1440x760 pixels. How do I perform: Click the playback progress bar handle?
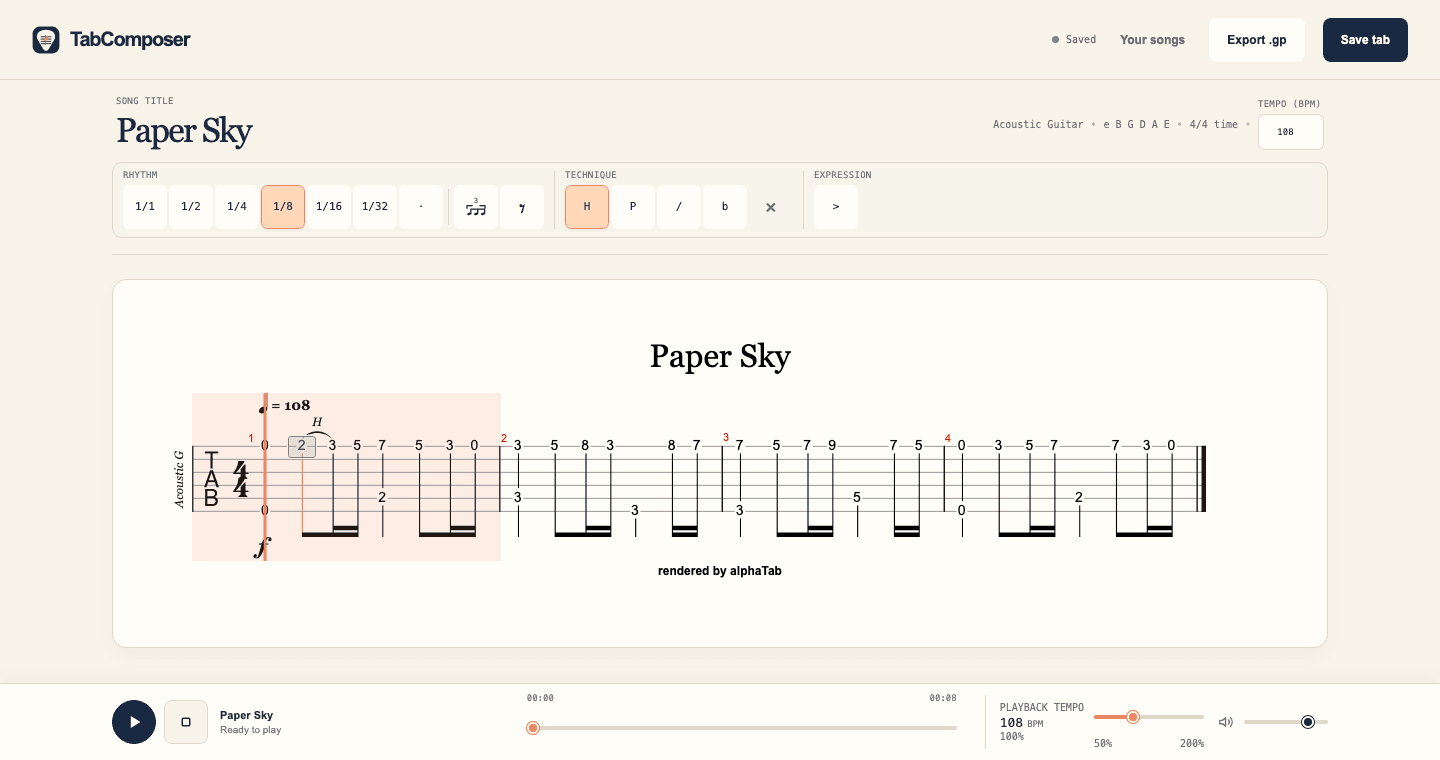coord(533,728)
